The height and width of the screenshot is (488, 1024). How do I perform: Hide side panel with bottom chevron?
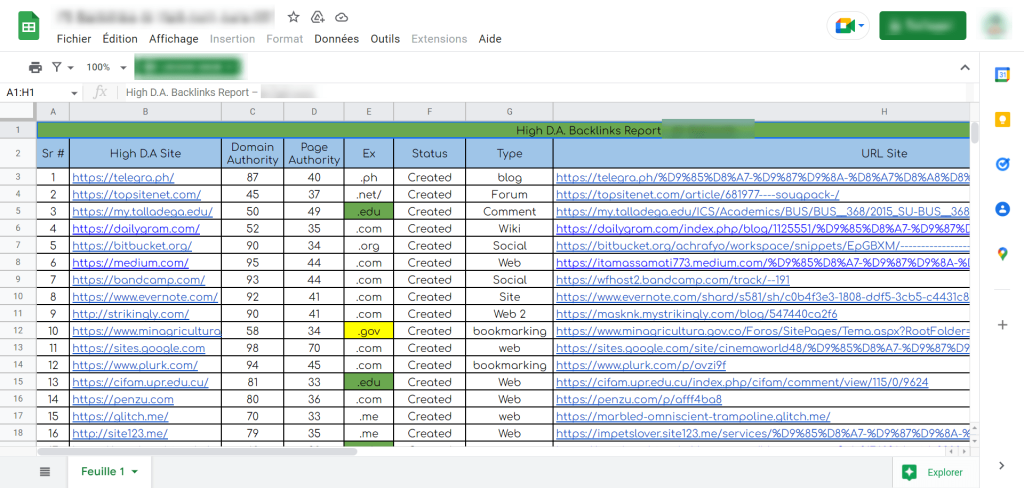(1002, 465)
